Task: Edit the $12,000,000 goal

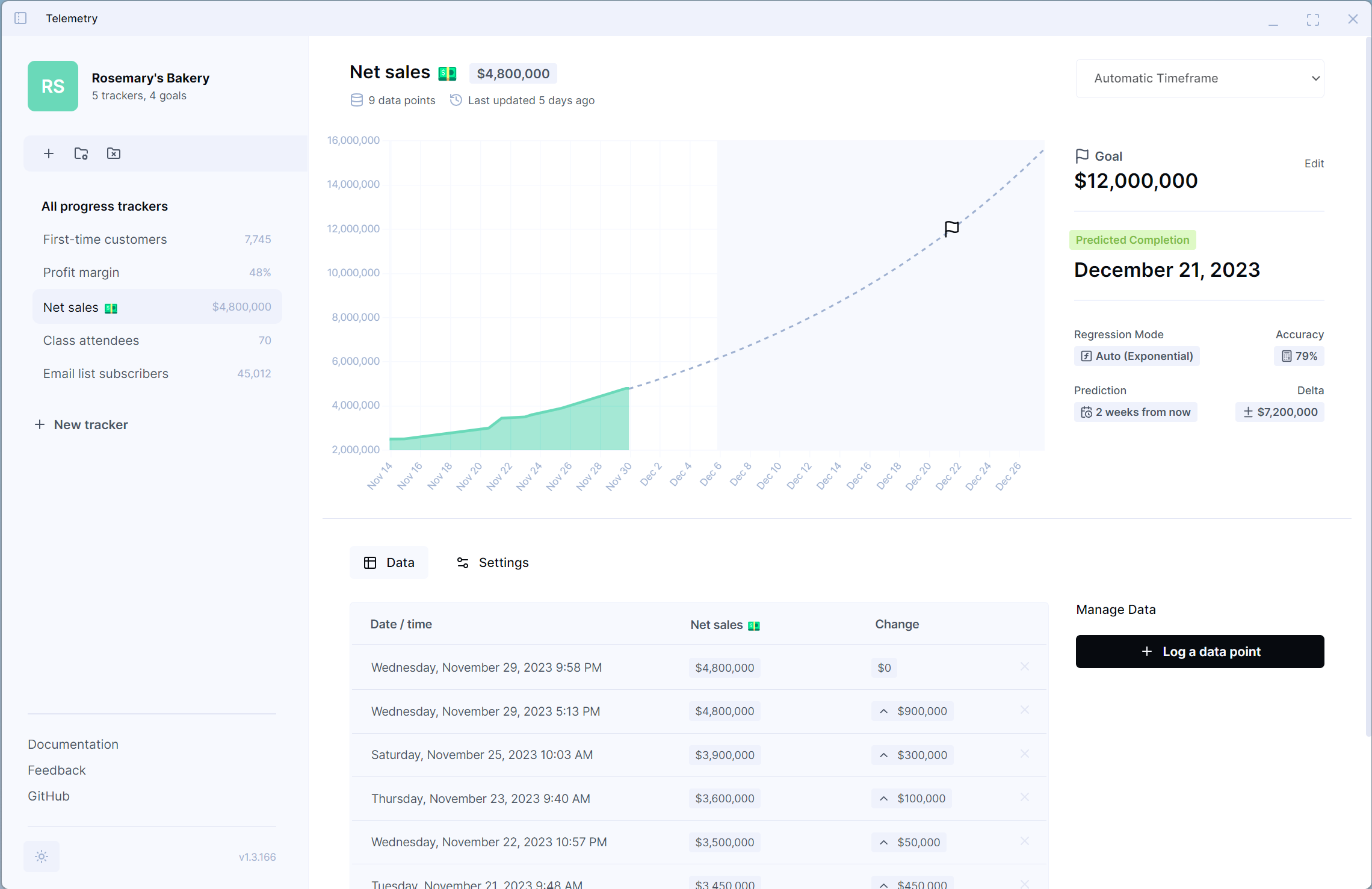Action: pyautogui.click(x=1314, y=164)
